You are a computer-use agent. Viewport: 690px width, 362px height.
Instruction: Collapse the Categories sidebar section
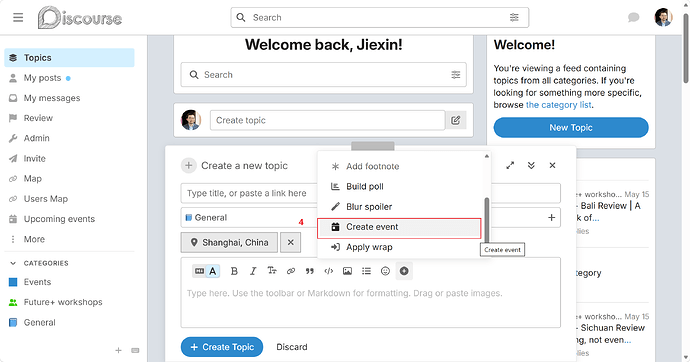(39, 263)
